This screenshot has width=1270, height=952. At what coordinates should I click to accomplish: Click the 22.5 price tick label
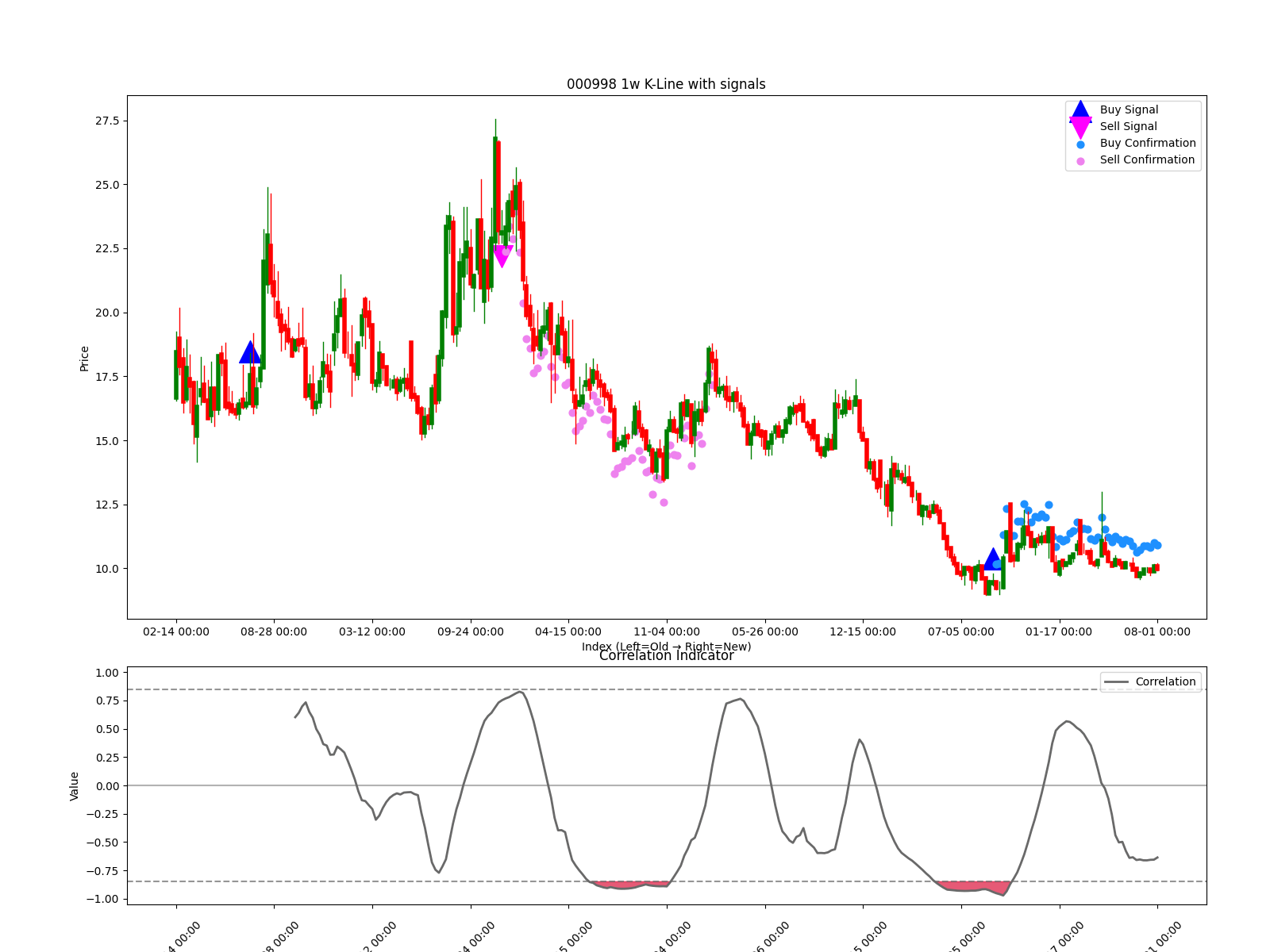tap(107, 248)
